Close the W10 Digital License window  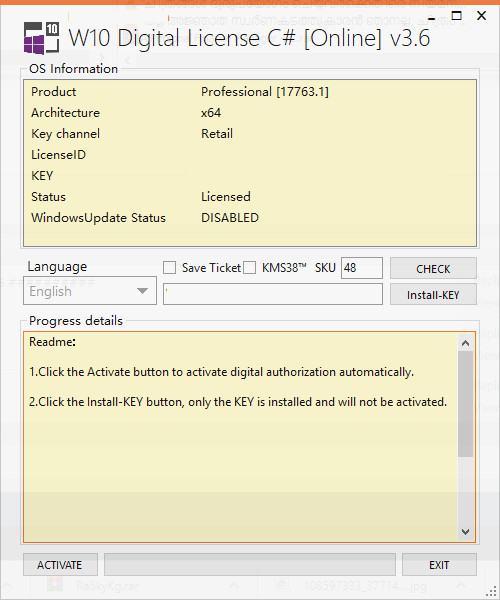tap(482, 16)
